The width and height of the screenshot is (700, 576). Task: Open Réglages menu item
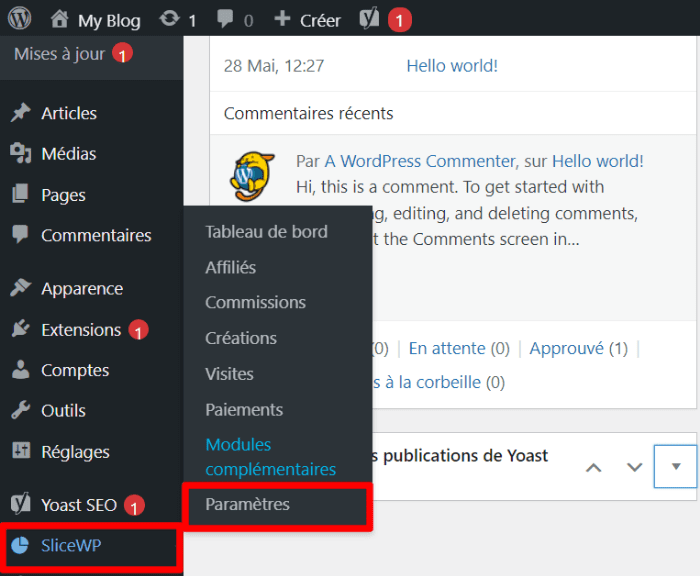tap(75, 452)
